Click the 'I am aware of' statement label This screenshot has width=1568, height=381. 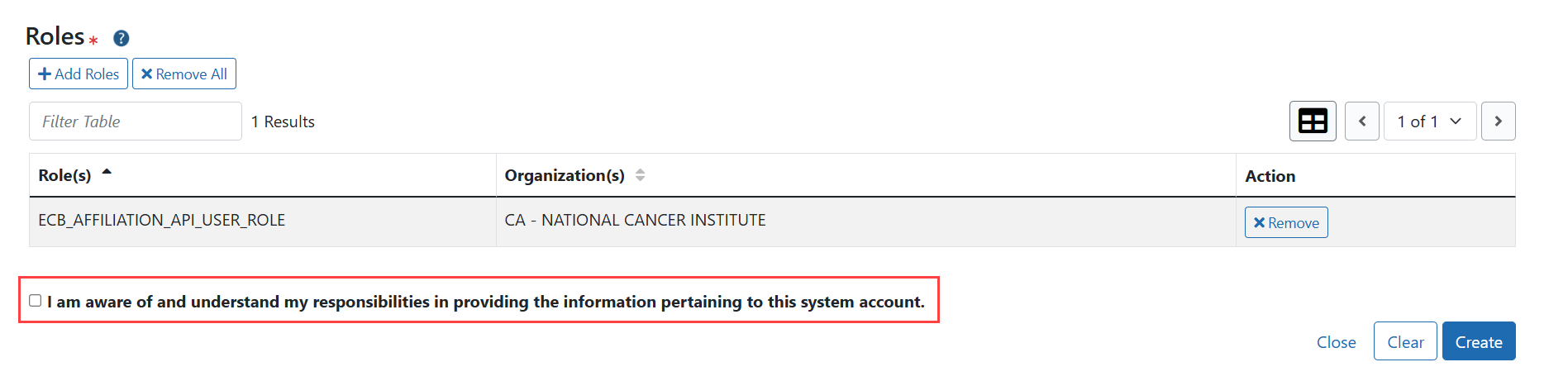(486, 302)
